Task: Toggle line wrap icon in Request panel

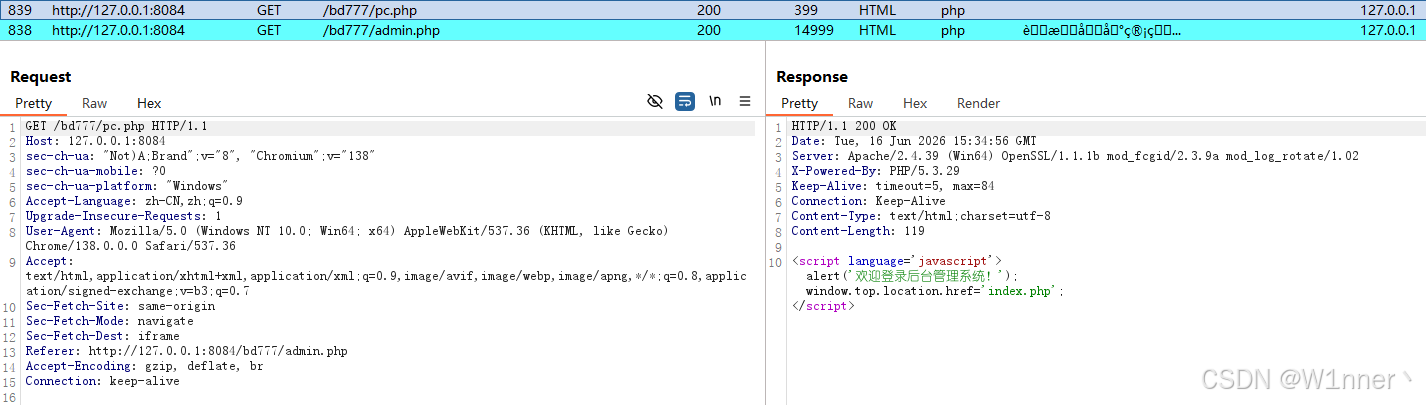Action: (685, 101)
